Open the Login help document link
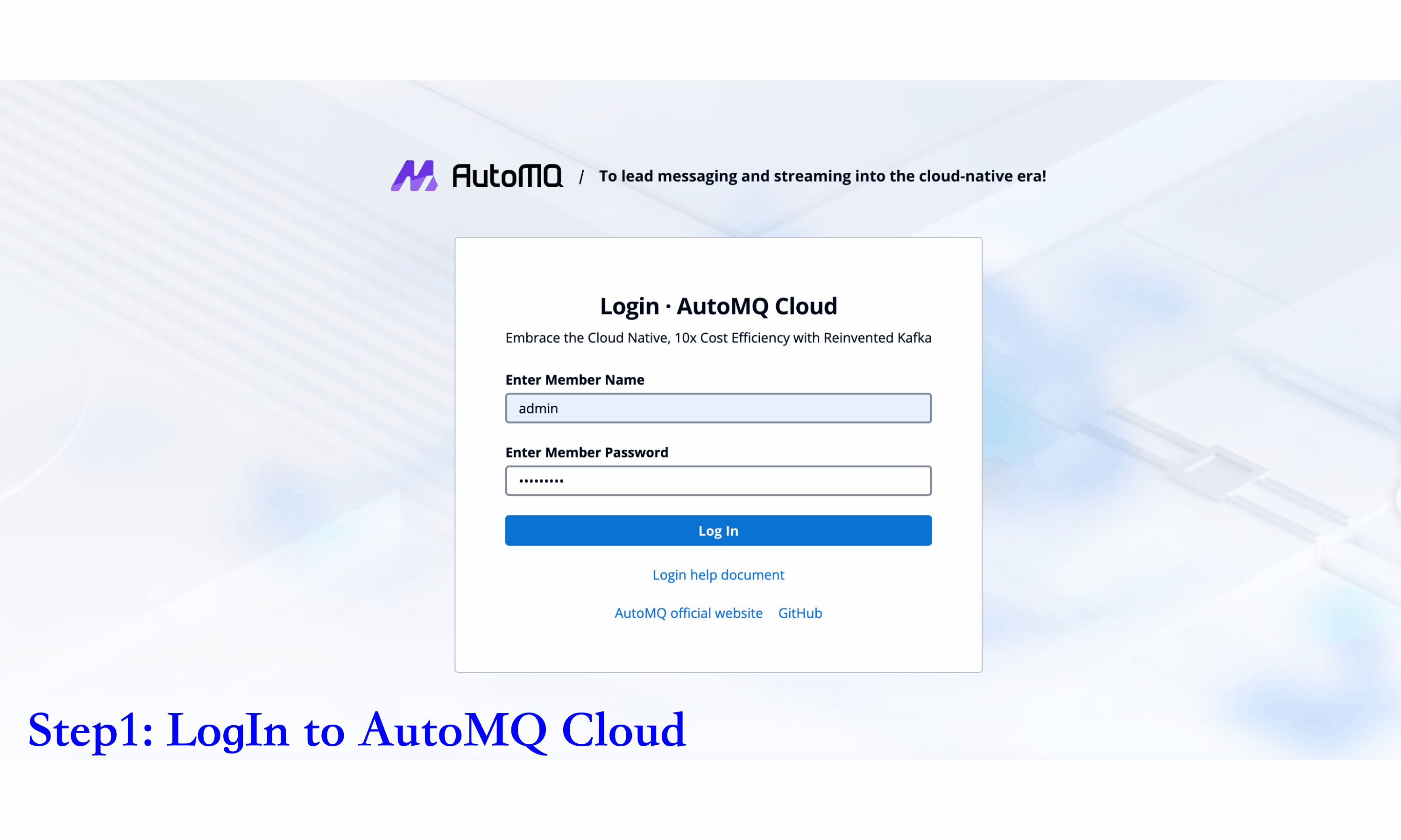1401x840 pixels. pos(718,574)
